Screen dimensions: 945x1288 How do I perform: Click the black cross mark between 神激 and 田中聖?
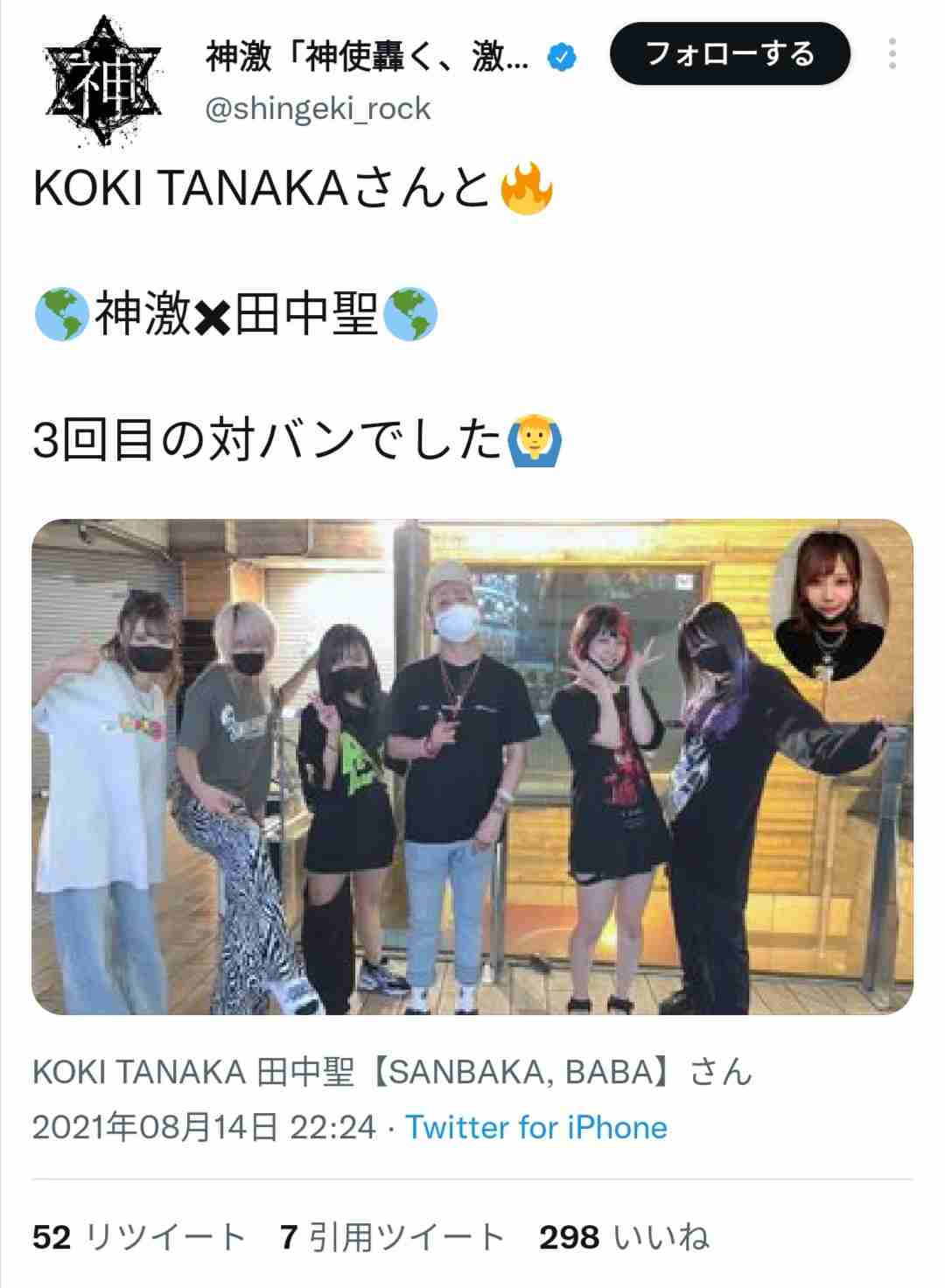(x=213, y=318)
